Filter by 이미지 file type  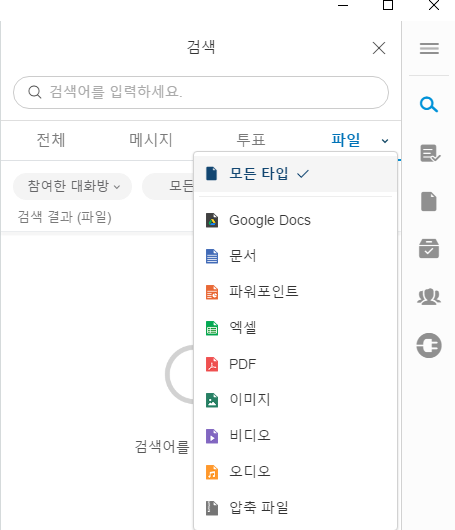click(295, 400)
